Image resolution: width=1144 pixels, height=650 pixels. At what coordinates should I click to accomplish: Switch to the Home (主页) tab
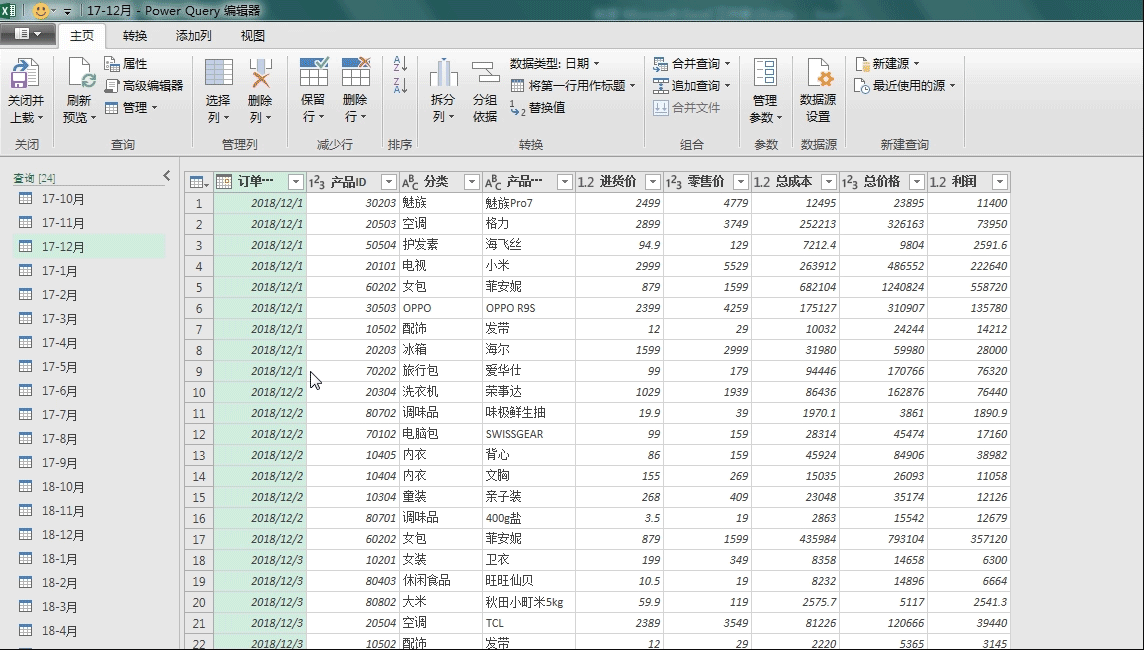[x=82, y=36]
